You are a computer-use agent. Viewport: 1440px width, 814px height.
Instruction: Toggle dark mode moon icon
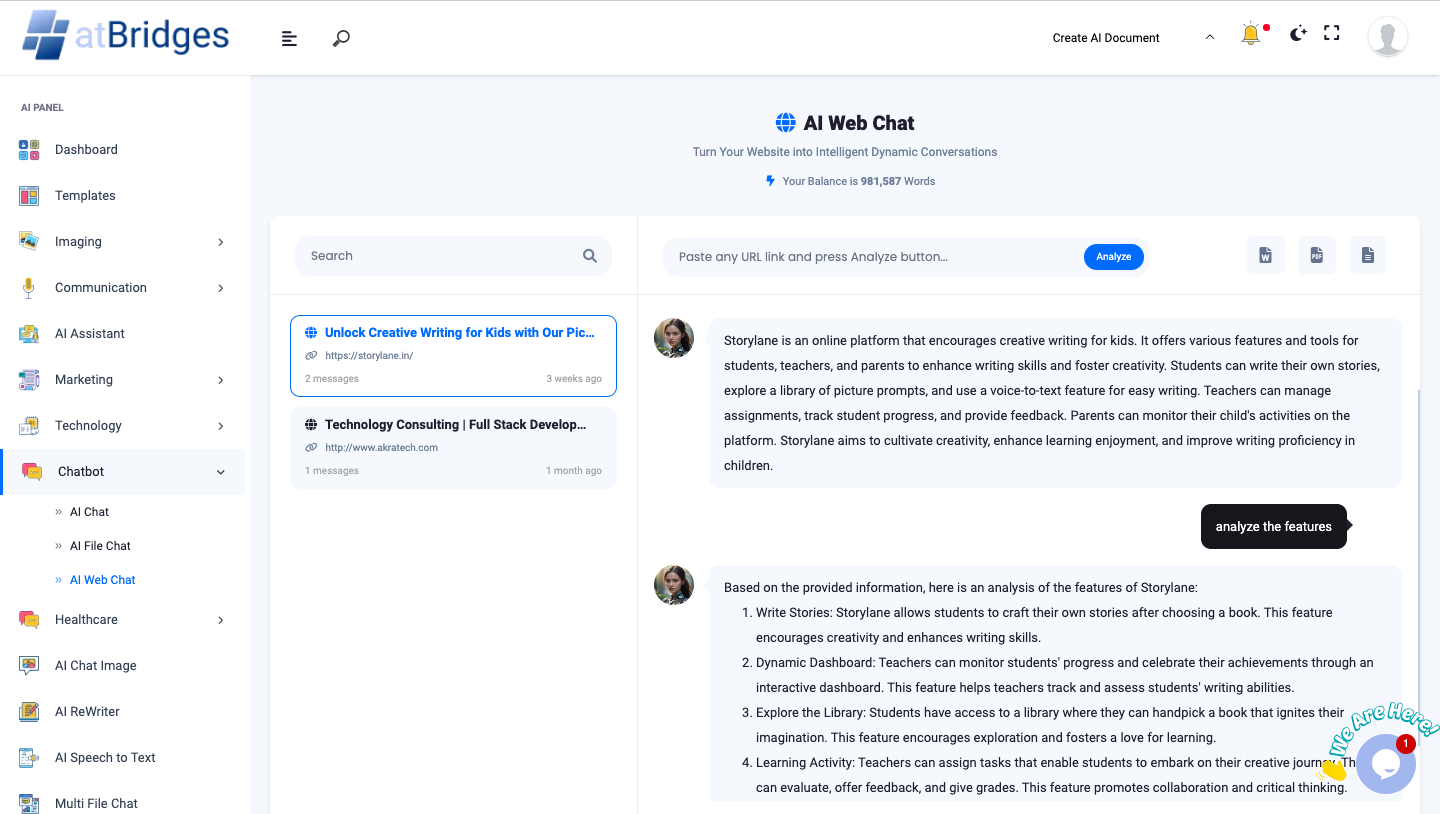[1298, 34]
